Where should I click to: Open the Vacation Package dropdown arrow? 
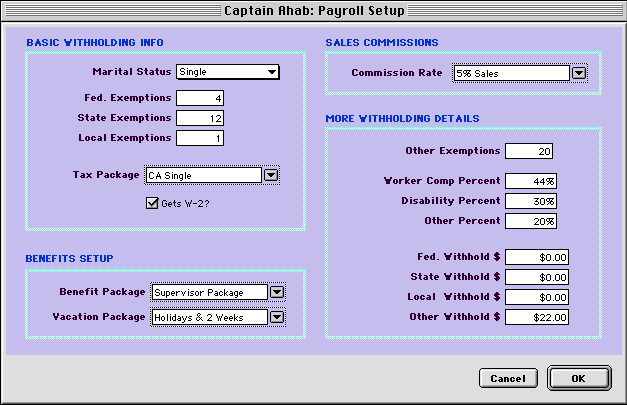click(277, 318)
